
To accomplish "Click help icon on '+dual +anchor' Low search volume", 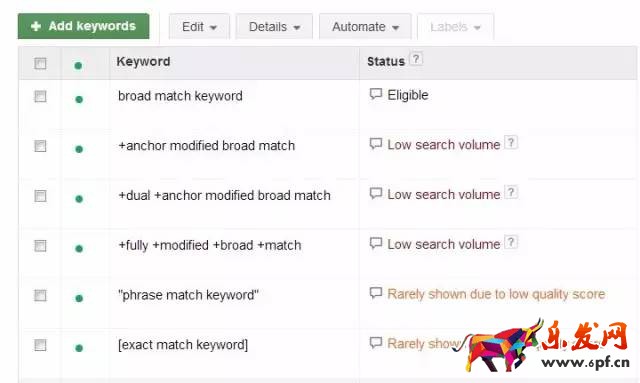I will [511, 192].
